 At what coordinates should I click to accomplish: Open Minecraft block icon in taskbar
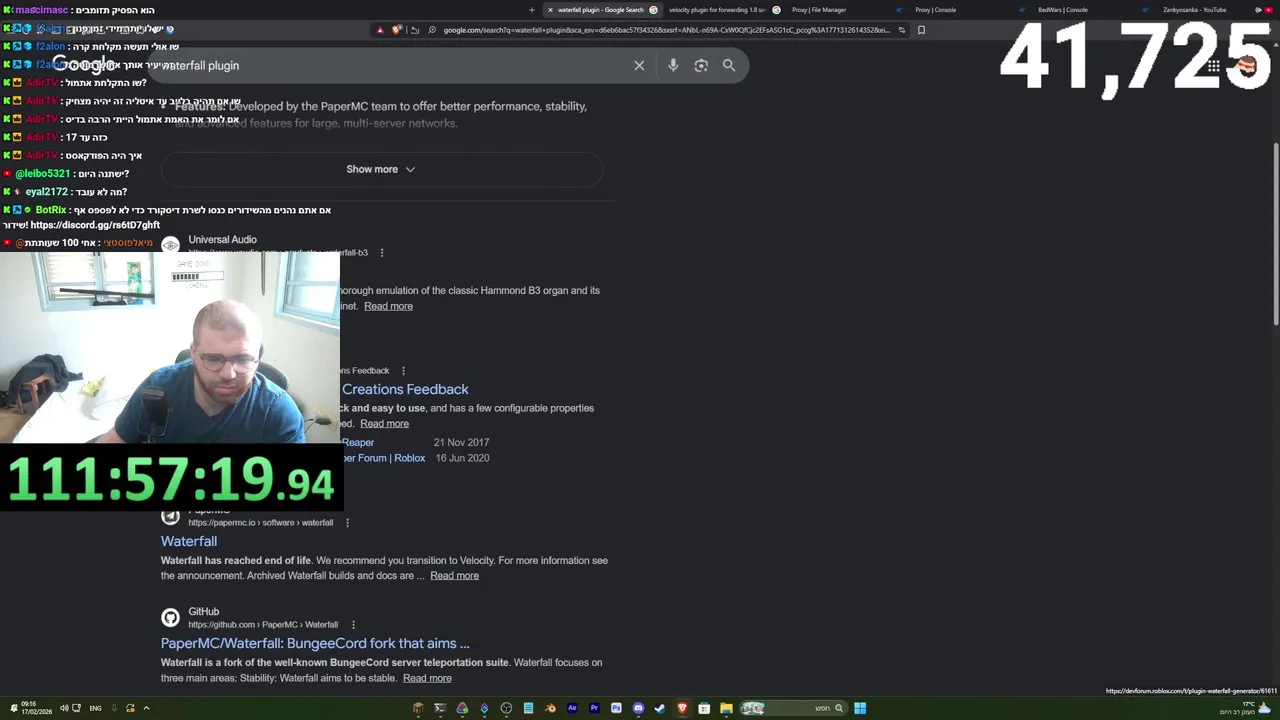tap(418, 708)
